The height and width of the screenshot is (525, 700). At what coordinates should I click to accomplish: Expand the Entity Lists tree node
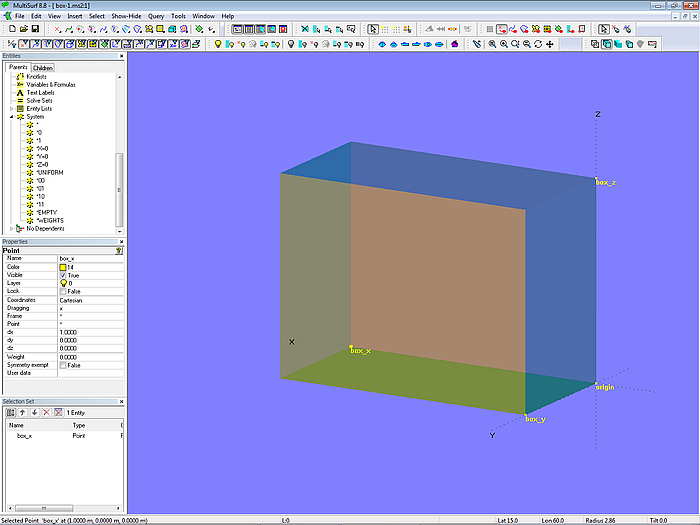tap(12, 108)
